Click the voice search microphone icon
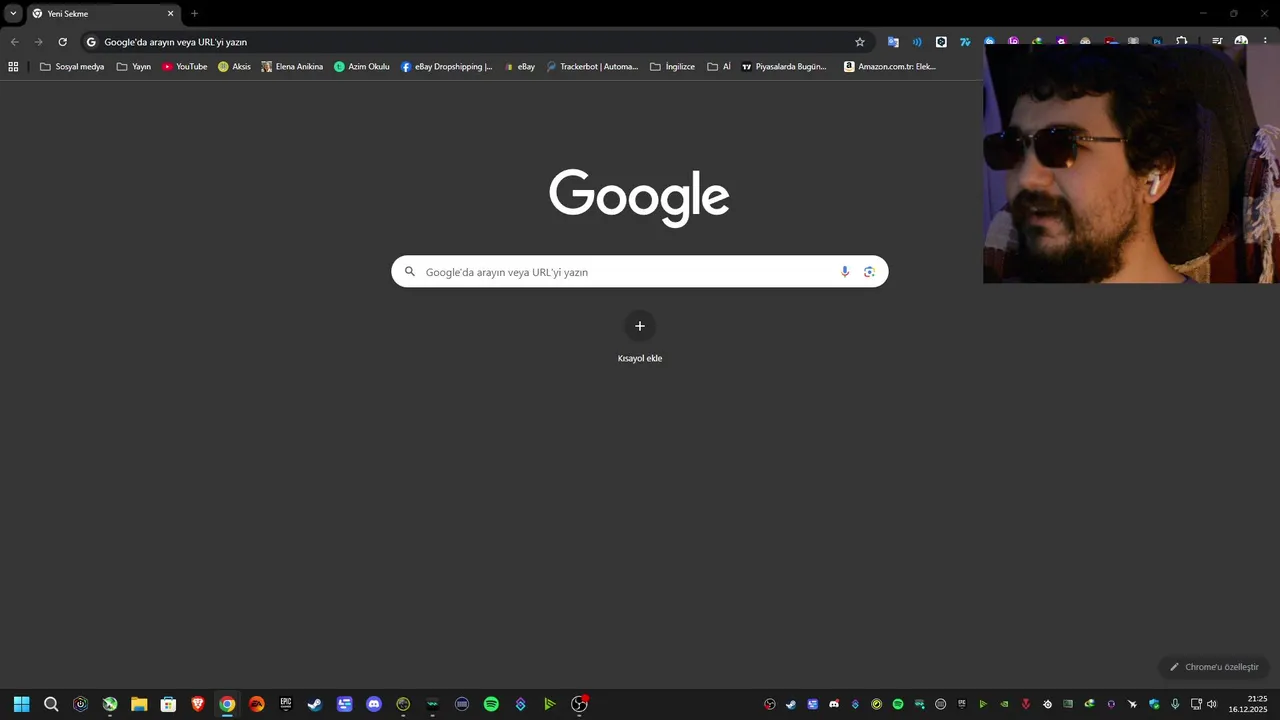 [x=845, y=272]
